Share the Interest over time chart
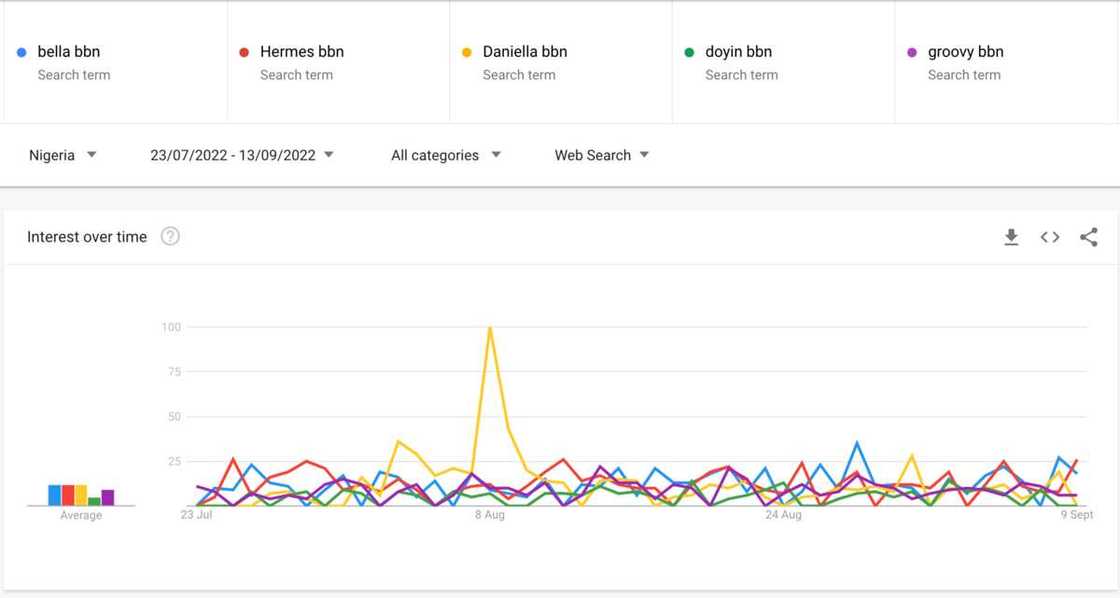 pyautogui.click(x=1088, y=237)
